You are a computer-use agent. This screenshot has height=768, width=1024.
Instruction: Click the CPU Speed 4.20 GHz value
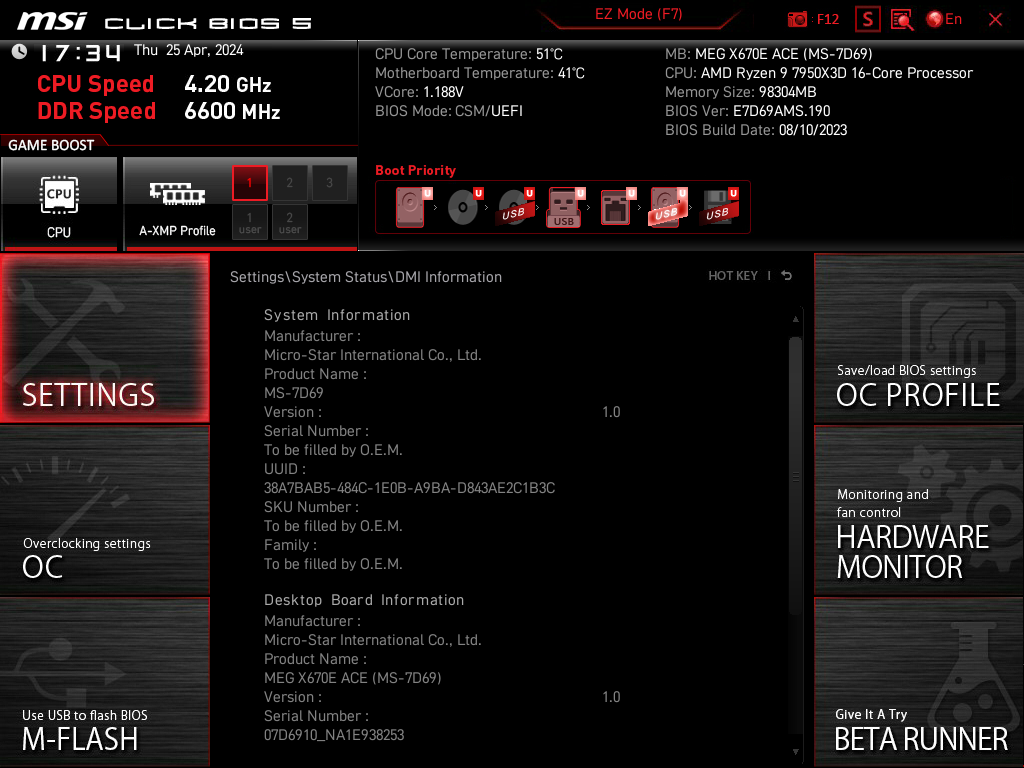[227, 84]
